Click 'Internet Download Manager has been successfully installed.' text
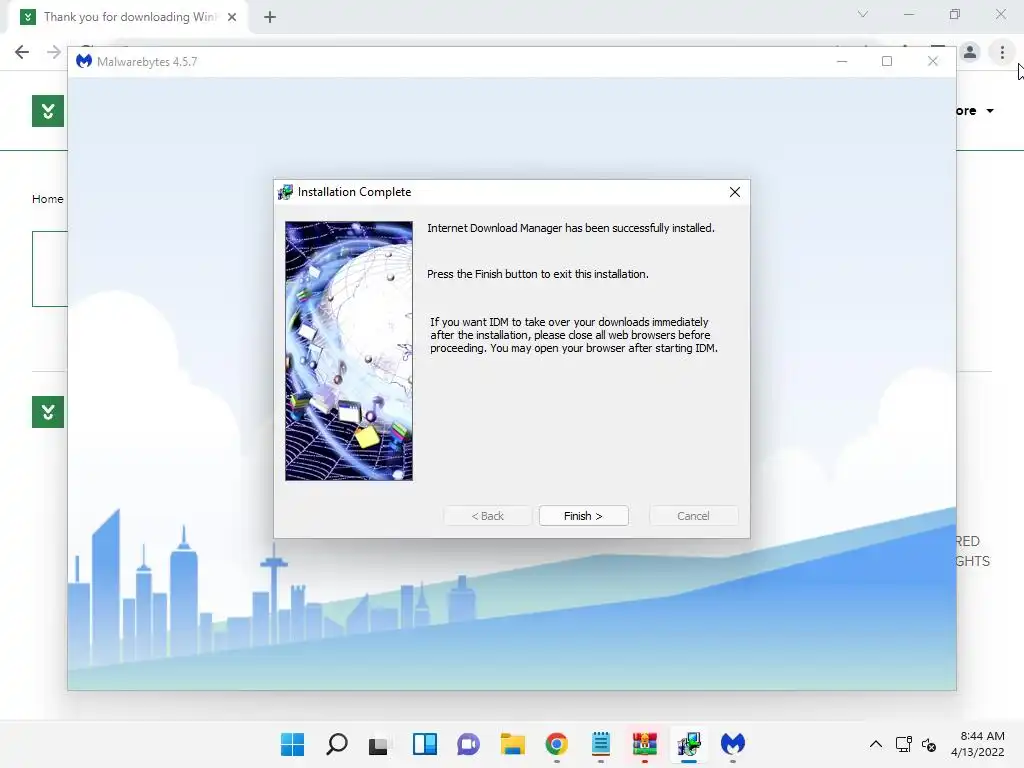 571,228
